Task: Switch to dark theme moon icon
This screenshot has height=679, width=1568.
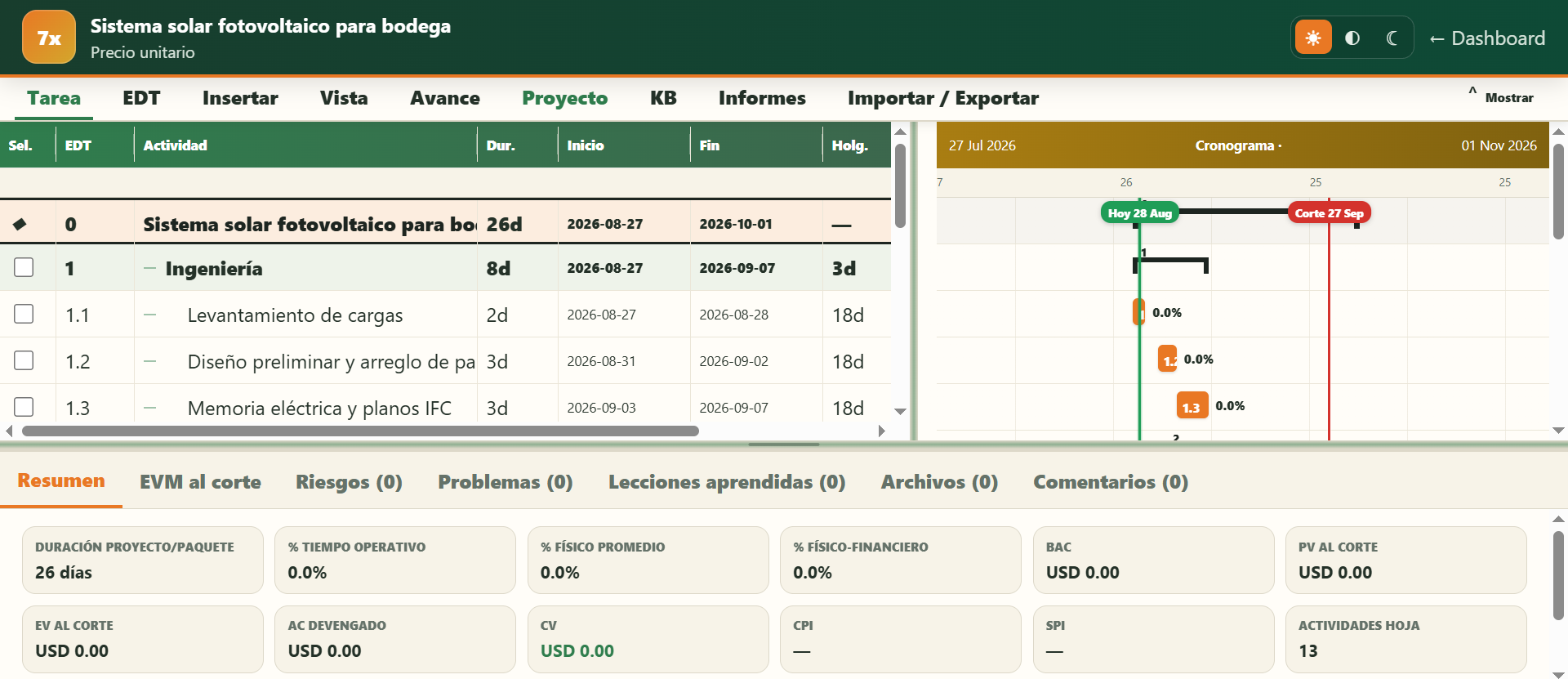Action: pyautogui.click(x=1392, y=38)
